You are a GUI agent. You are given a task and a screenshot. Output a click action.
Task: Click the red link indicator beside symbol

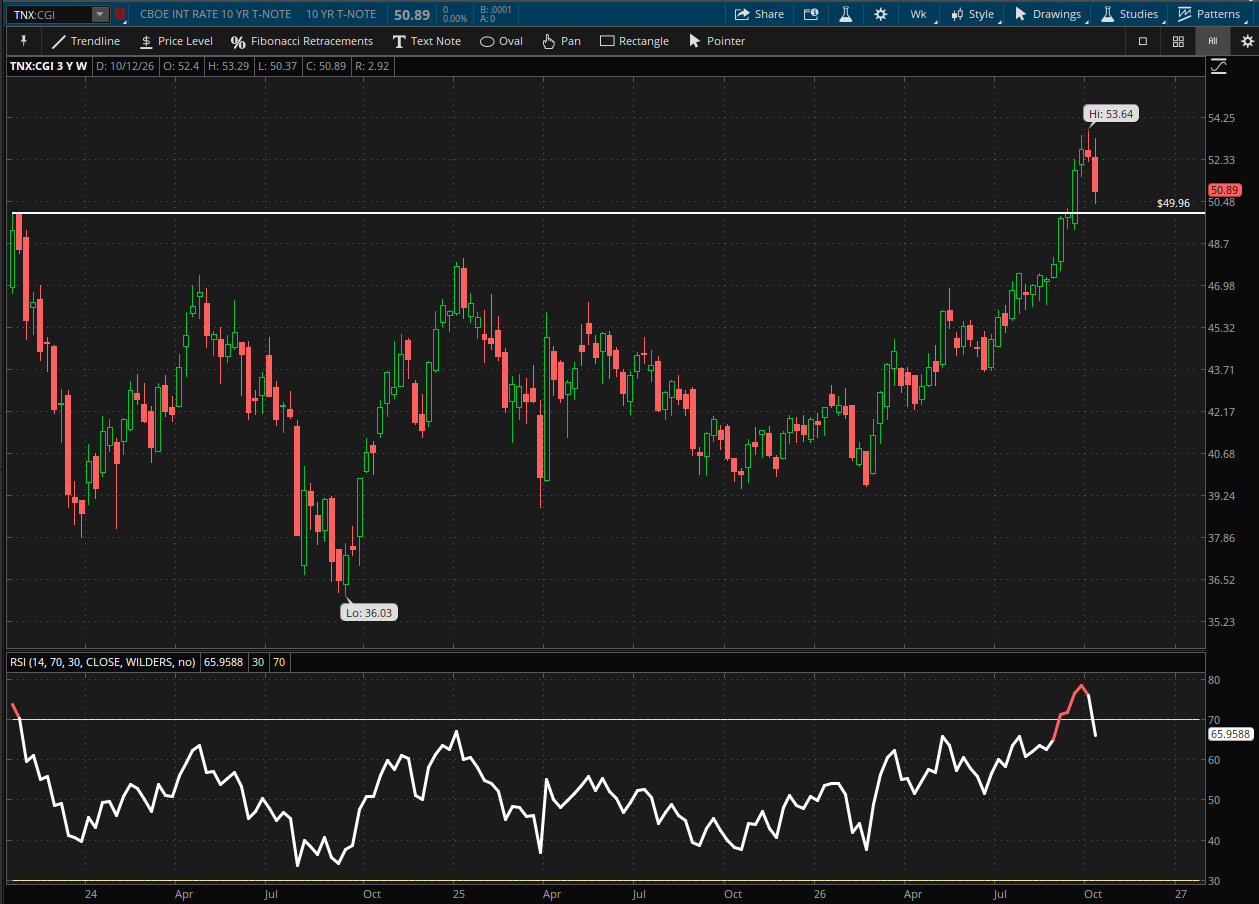click(120, 14)
